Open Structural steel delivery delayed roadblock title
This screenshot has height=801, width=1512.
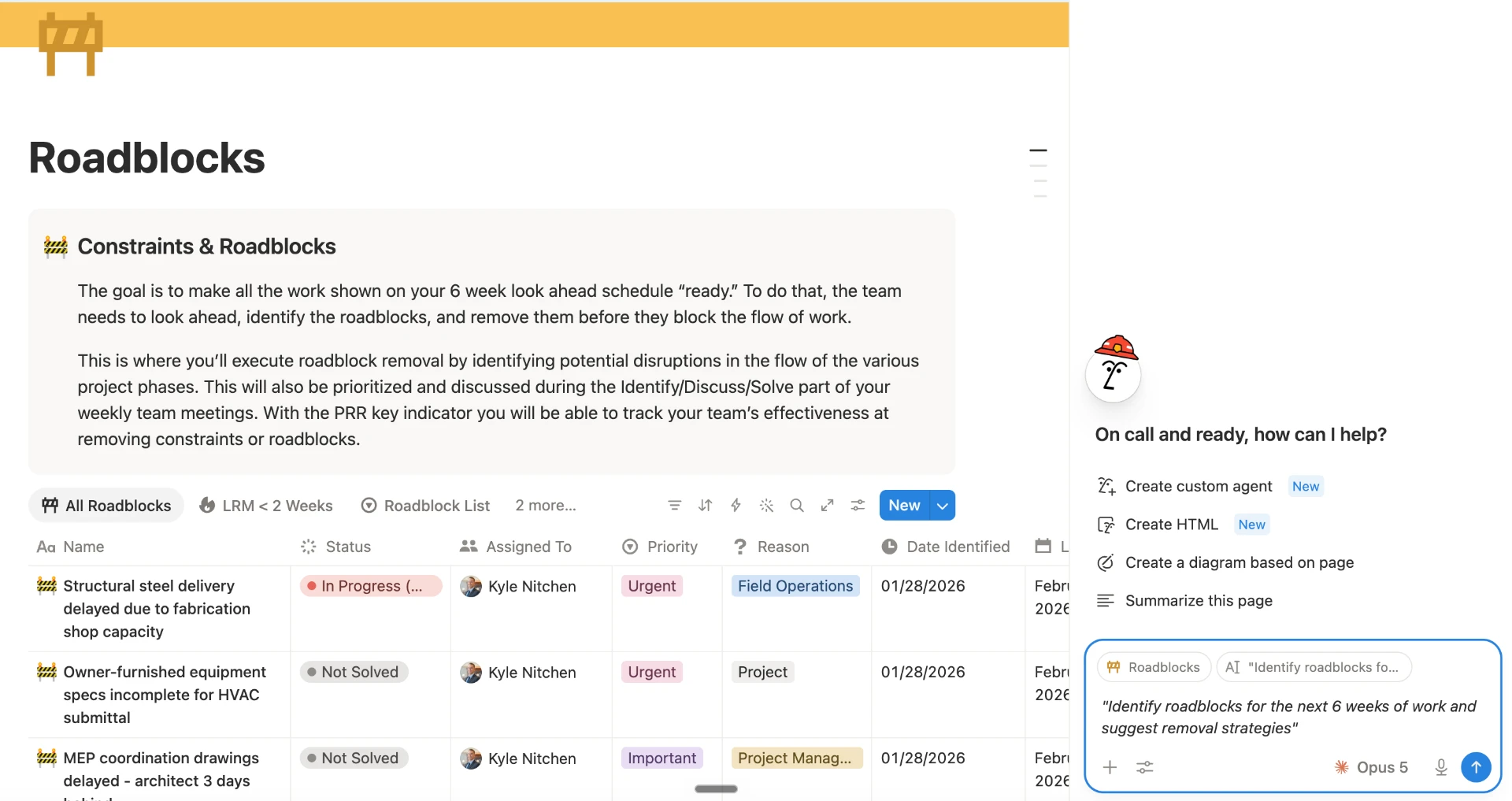157,609
